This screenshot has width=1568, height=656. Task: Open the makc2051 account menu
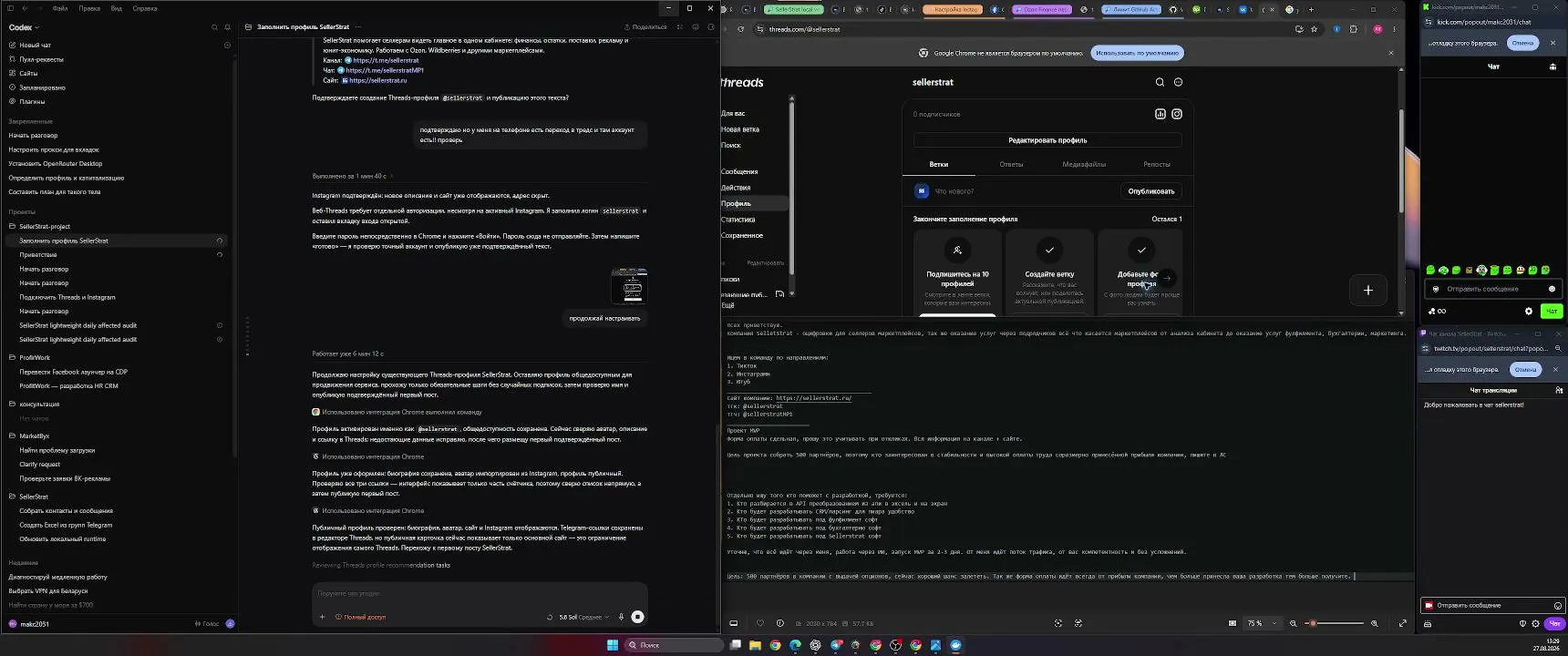29,624
